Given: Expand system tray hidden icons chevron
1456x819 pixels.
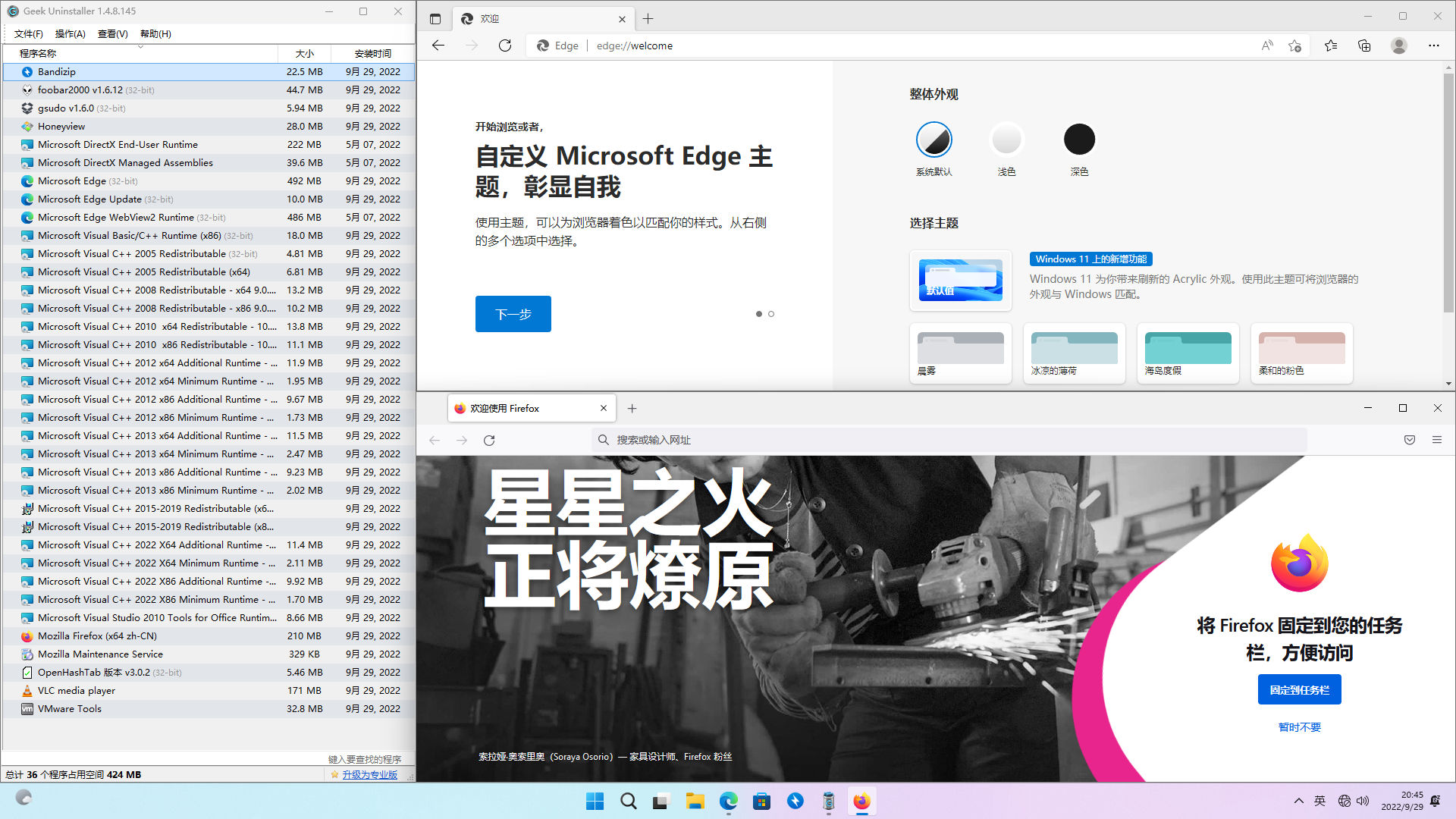Looking at the screenshot, I should tap(1298, 801).
